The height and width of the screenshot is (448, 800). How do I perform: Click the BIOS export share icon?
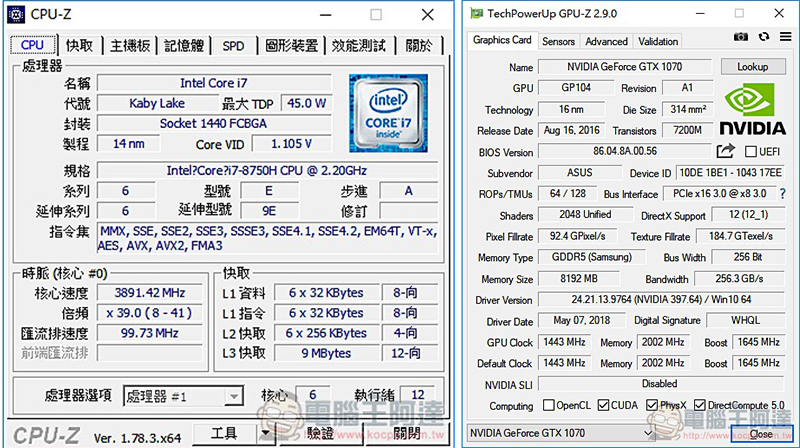(725, 151)
